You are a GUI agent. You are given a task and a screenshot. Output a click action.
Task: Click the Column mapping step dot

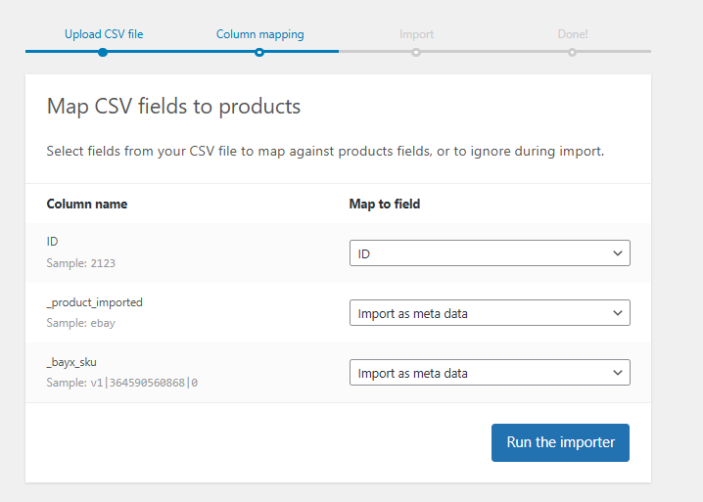259,52
